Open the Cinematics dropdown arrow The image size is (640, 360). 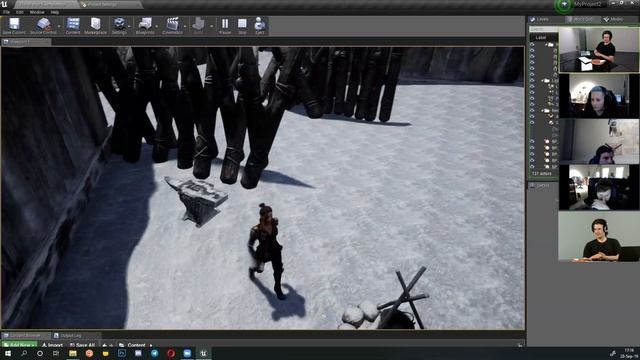tap(185, 26)
